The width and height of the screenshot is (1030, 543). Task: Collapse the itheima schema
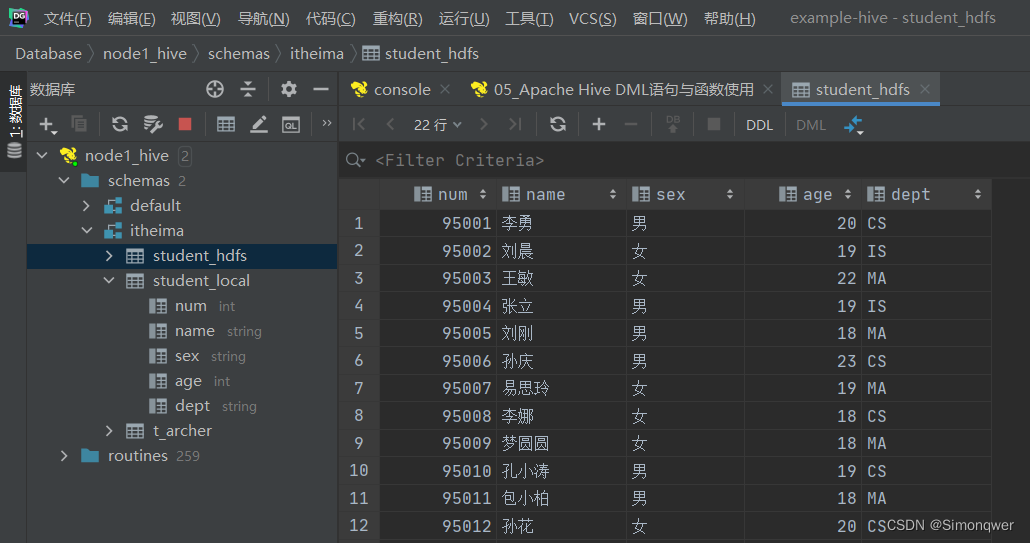point(87,230)
